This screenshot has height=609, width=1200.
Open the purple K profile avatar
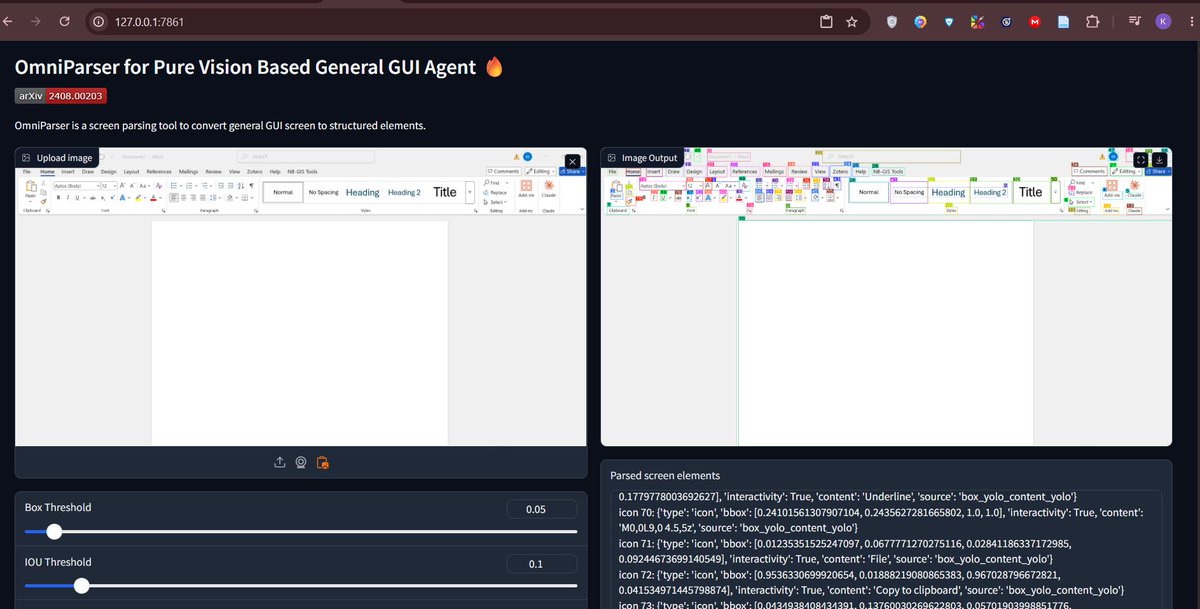[x=1163, y=21]
